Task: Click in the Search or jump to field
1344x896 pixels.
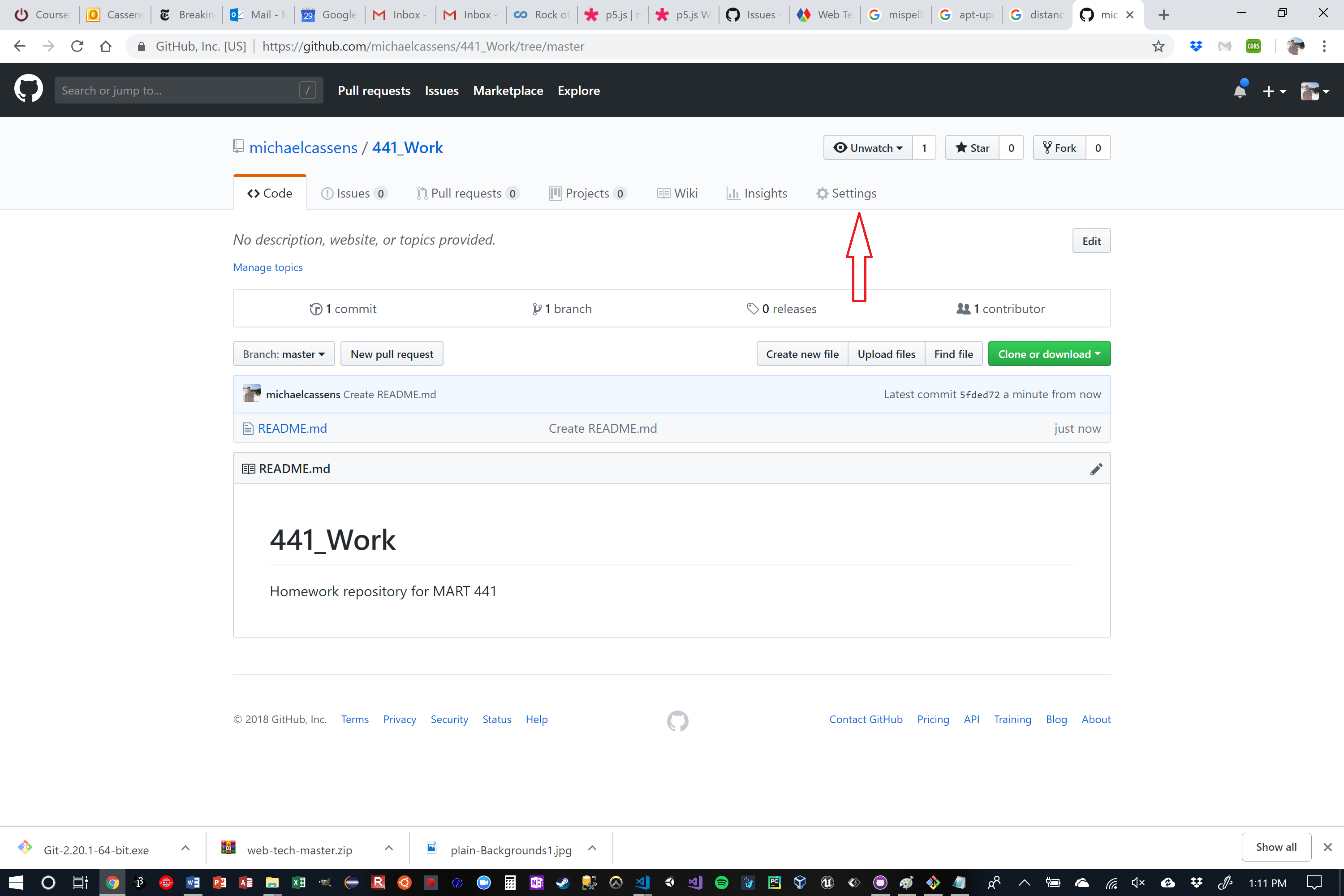Action: 189,90
